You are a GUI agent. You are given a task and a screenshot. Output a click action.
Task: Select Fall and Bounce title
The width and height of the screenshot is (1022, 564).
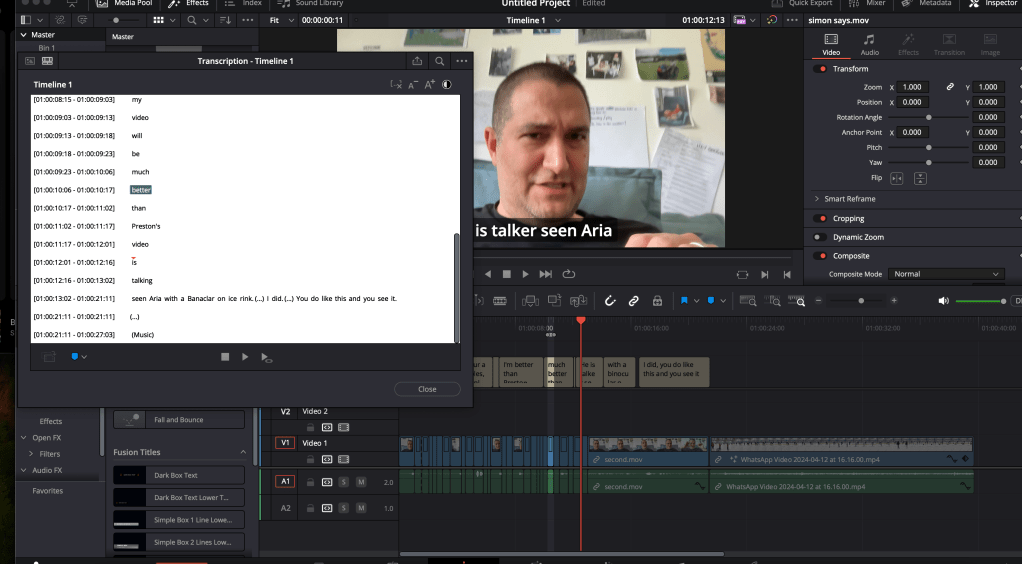pyautogui.click(x=179, y=420)
